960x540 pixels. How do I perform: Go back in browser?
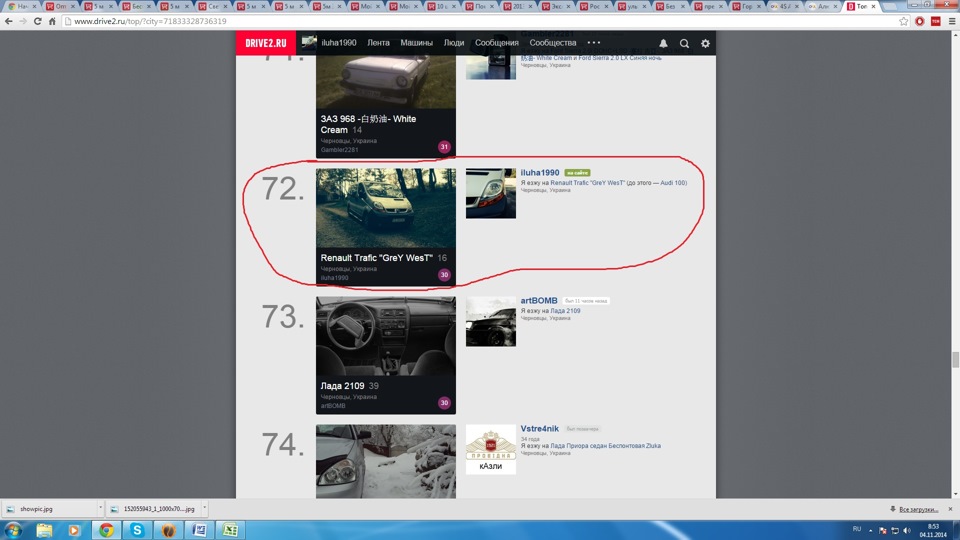click(x=9, y=21)
